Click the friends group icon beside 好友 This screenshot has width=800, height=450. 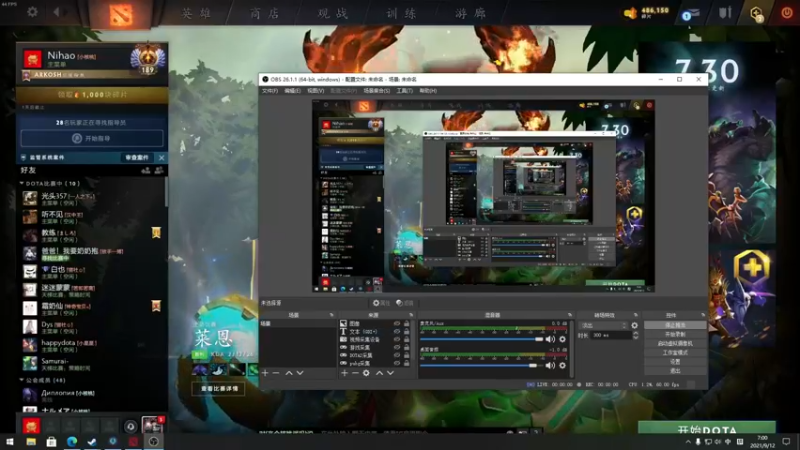[159, 170]
